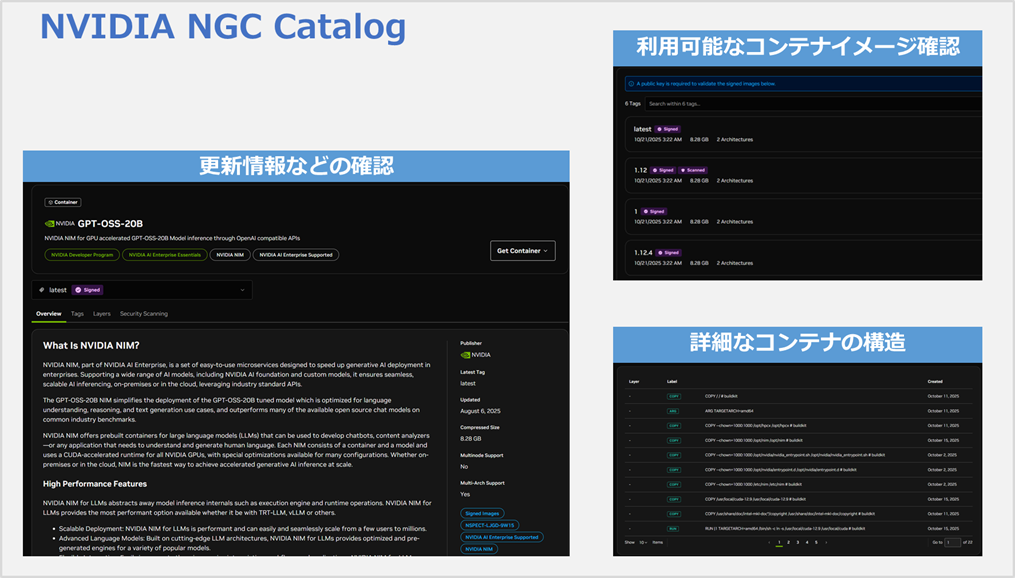The height and width of the screenshot is (578, 1015).
Task: Click the info icon in the public key notice
Action: point(631,84)
